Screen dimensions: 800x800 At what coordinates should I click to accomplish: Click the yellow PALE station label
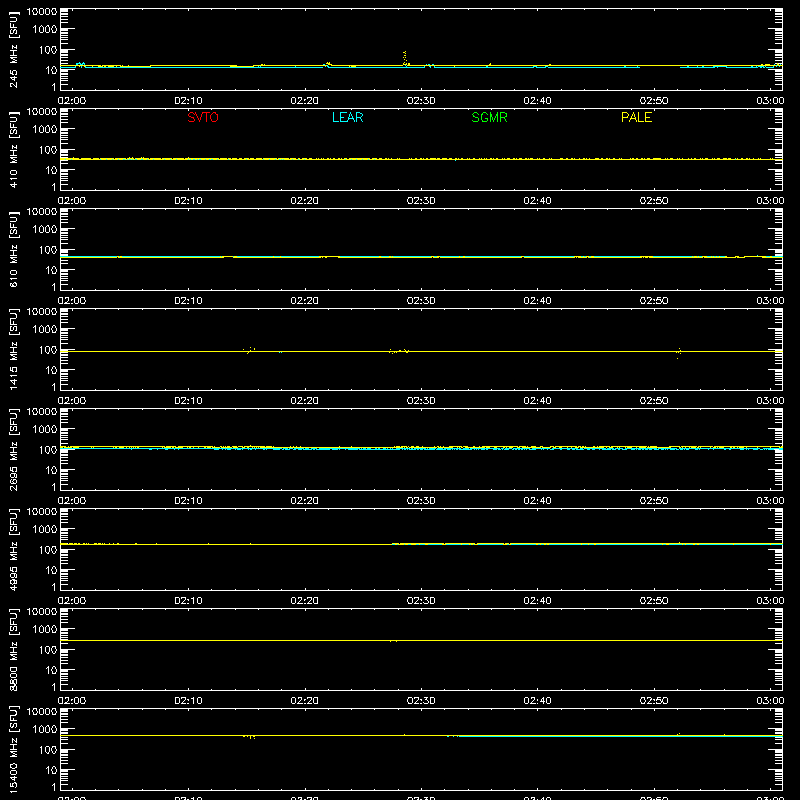tap(636, 117)
